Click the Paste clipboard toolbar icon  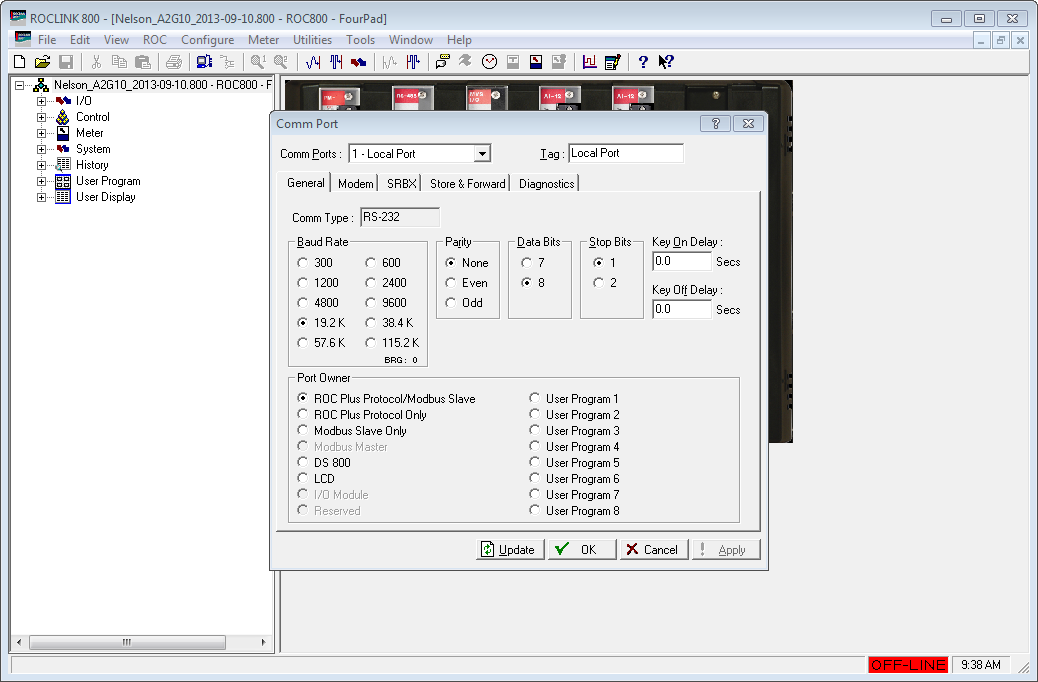tap(142, 62)
